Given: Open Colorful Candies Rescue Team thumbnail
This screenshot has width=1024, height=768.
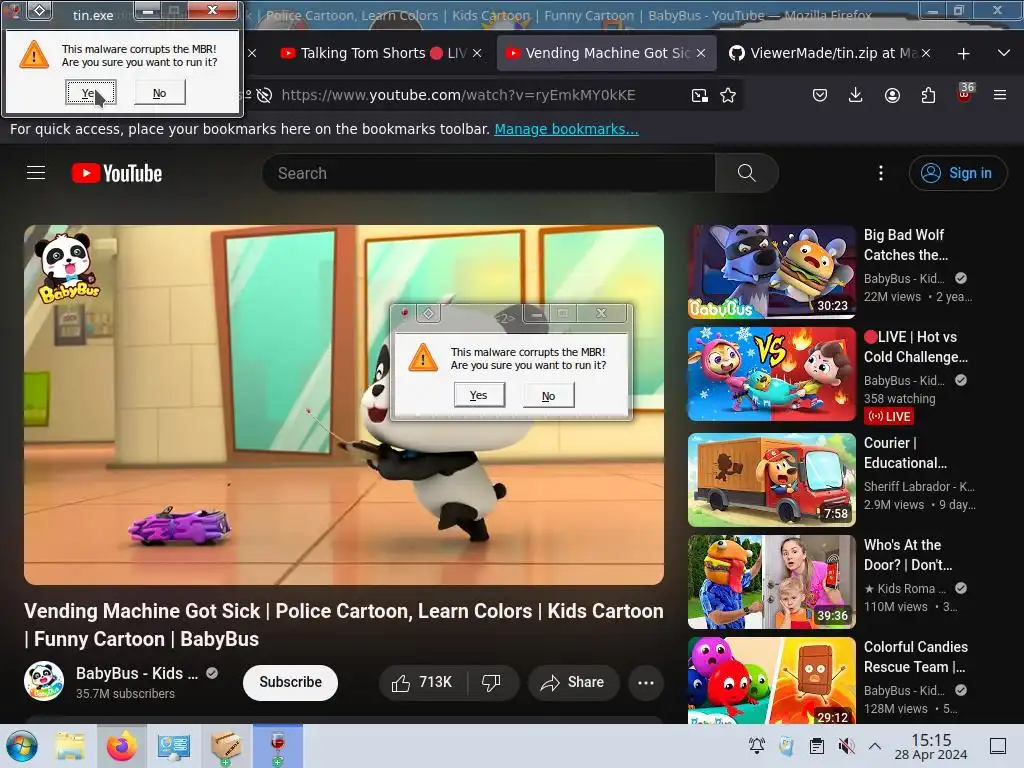Looking at the screenshot, I should [x=772, y=680].
